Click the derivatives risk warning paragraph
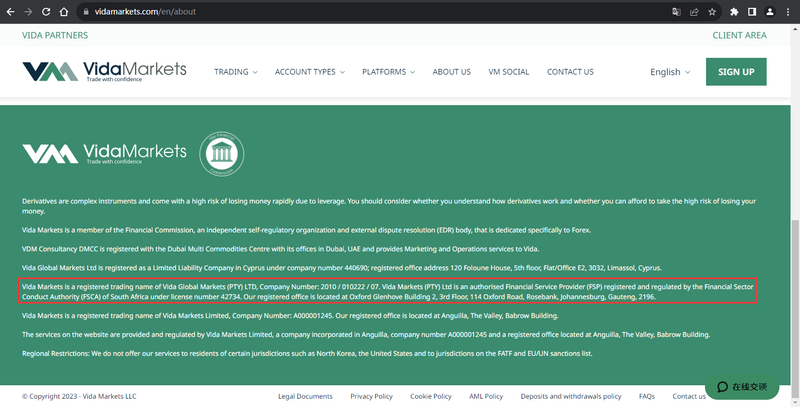Viewport: 800px width, 407px height. coord(389,206)
